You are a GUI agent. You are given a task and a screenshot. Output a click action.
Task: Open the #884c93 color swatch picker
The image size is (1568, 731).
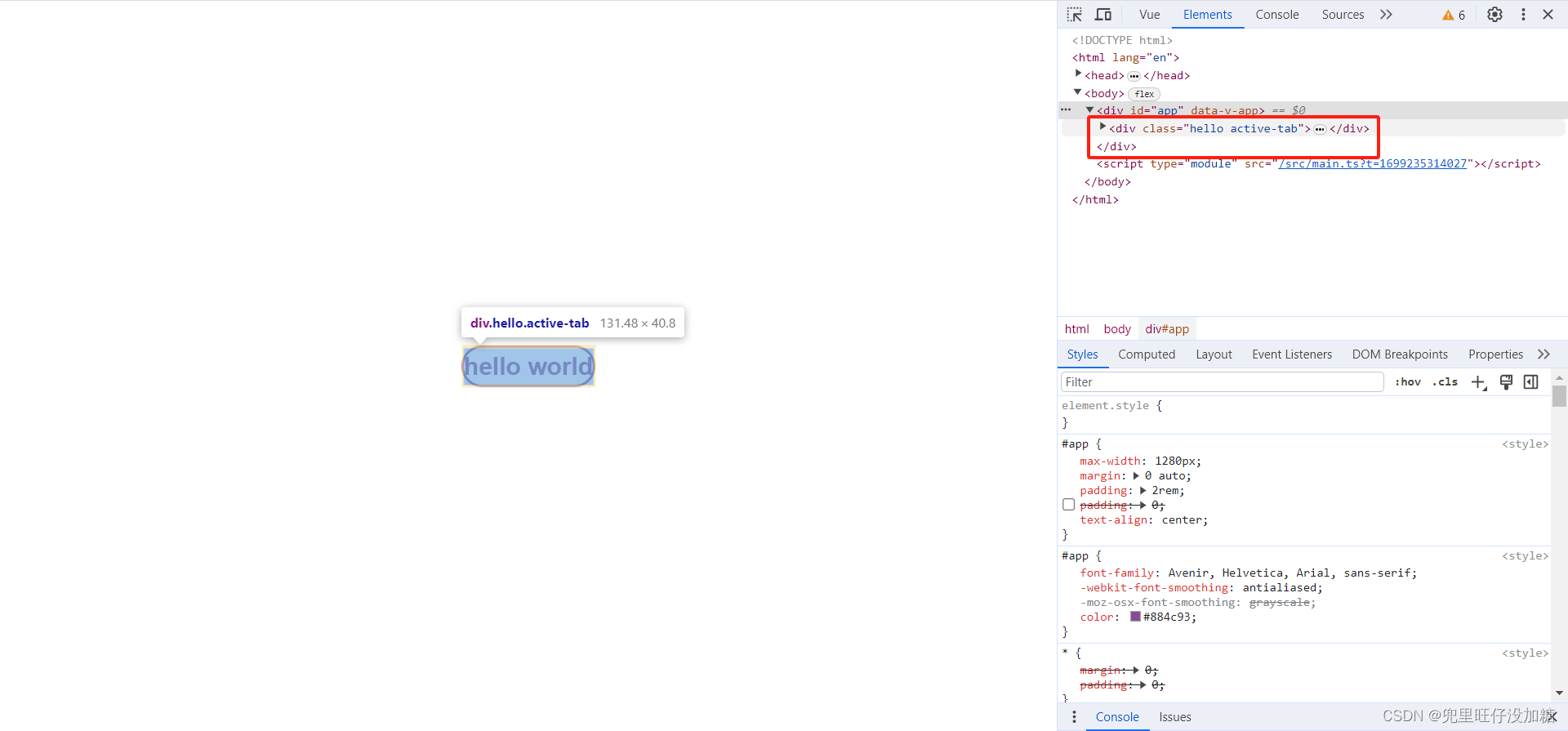point(1135,617)
